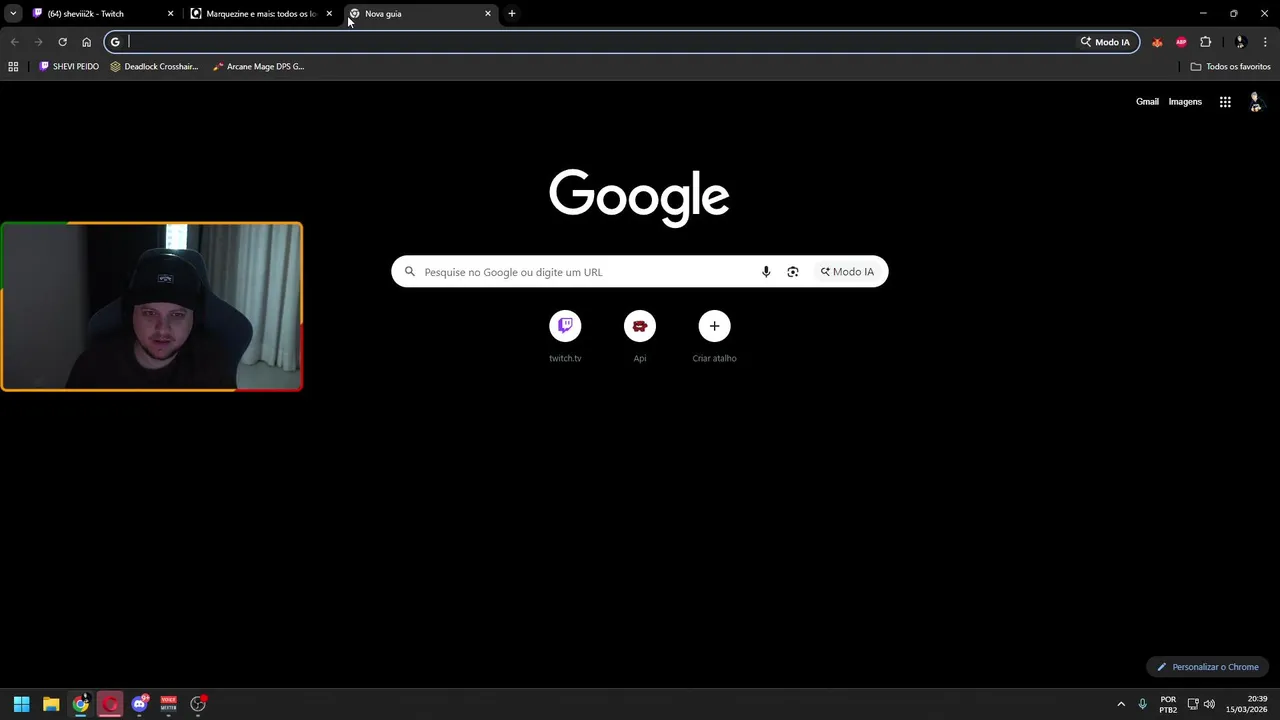Screen dimensions: 1280x720
Task: Open the Arcane Mage DPS bookmark
Action: click(x=258, y=67)
